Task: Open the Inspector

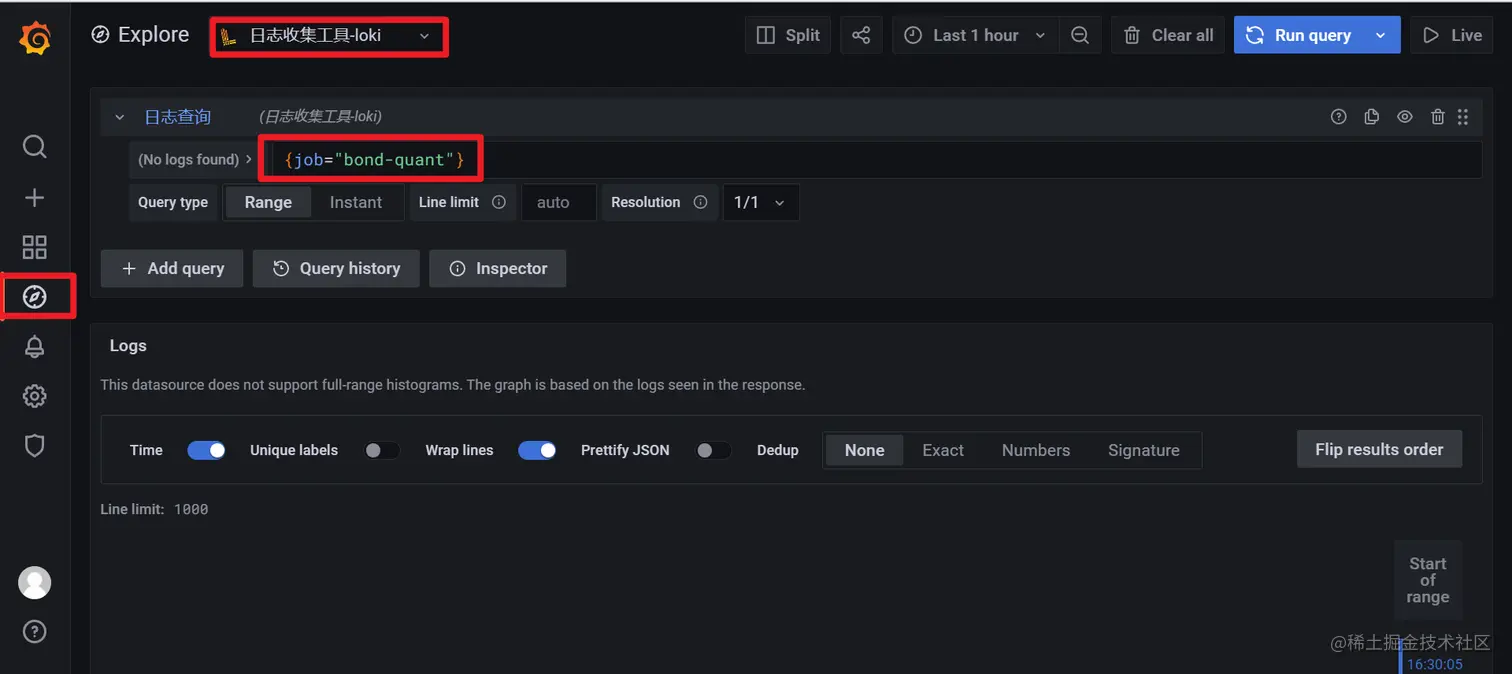Action: point(498,268)
